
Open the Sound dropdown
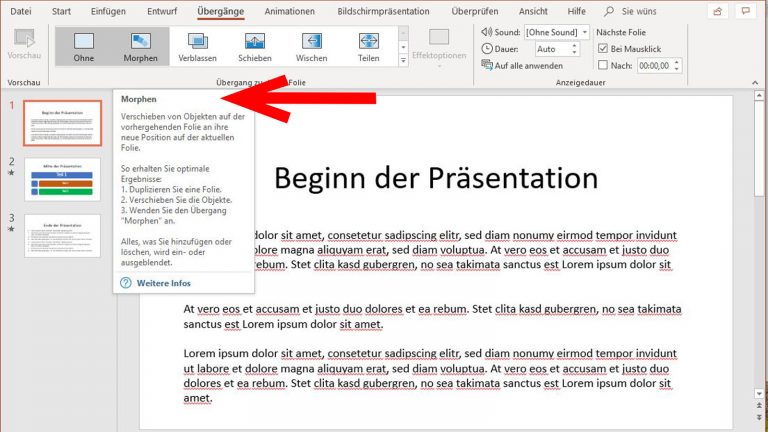tap(557, 32)
